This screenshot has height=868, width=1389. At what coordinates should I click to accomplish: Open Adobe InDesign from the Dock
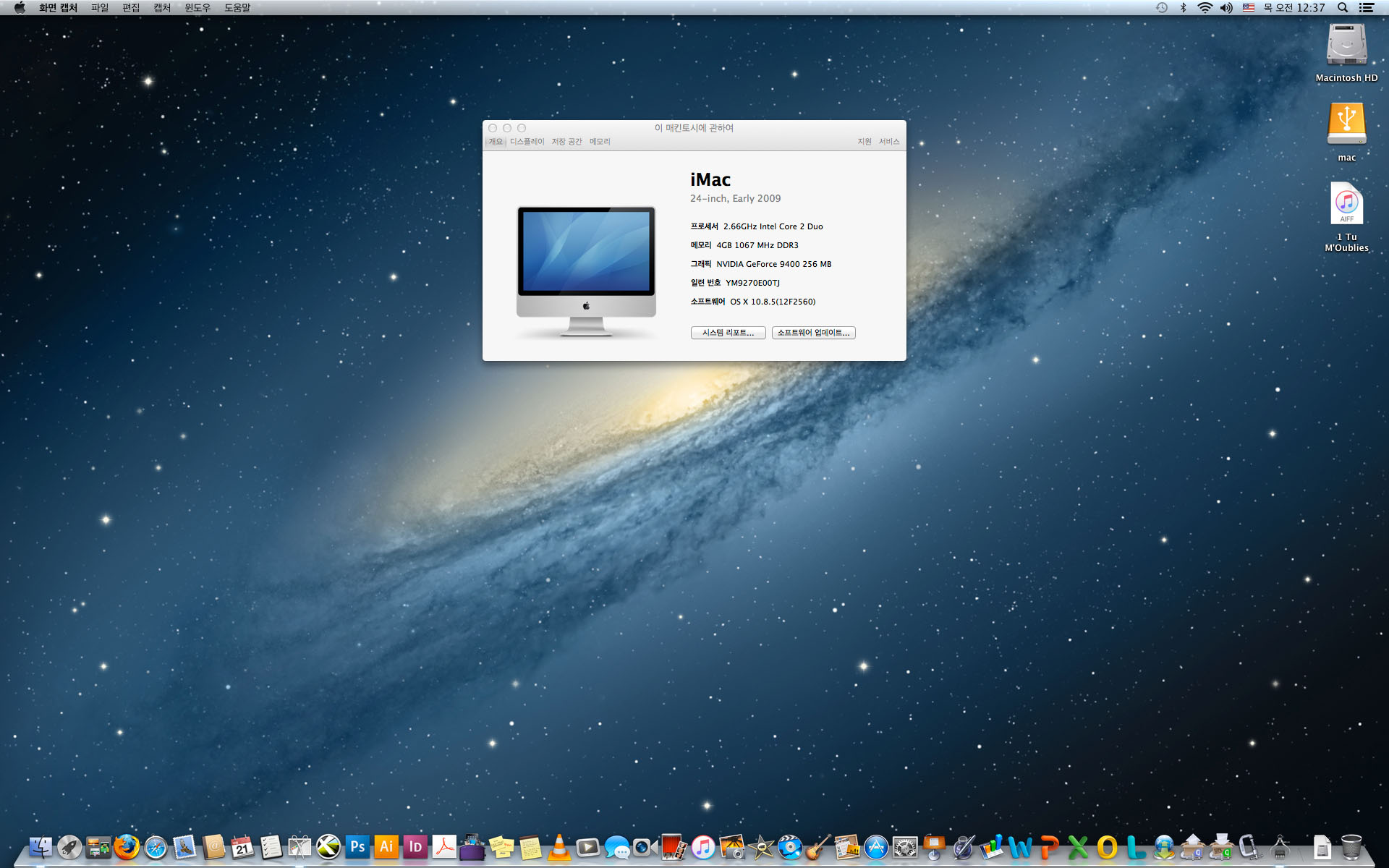coord(415,847)
